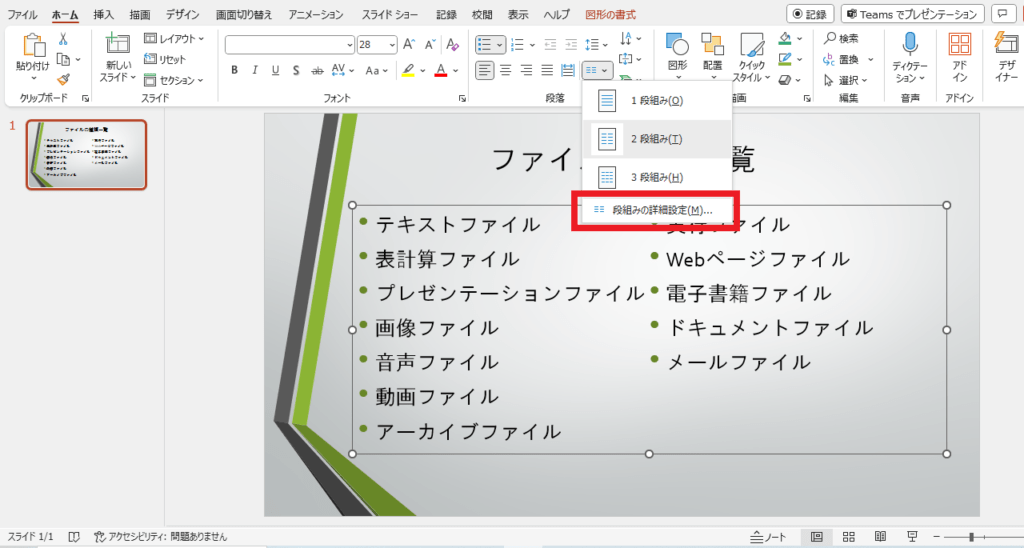Open Designer (デザイナー) pane
1024x548 pixels.
pyautogui.click(x=1006, y=57)
